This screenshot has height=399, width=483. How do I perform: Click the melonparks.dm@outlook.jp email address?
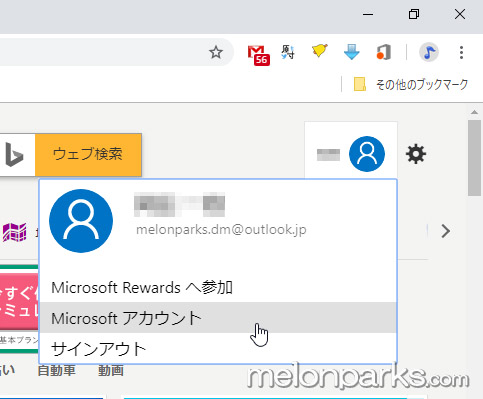pyautogui.click(x=221, y=230)
